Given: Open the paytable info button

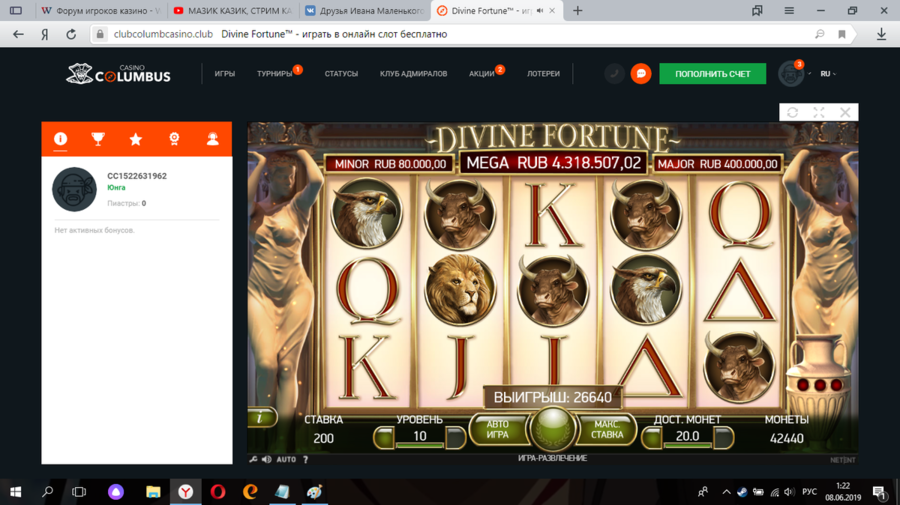Looking at the screenshot, I should tap(260, 418).
